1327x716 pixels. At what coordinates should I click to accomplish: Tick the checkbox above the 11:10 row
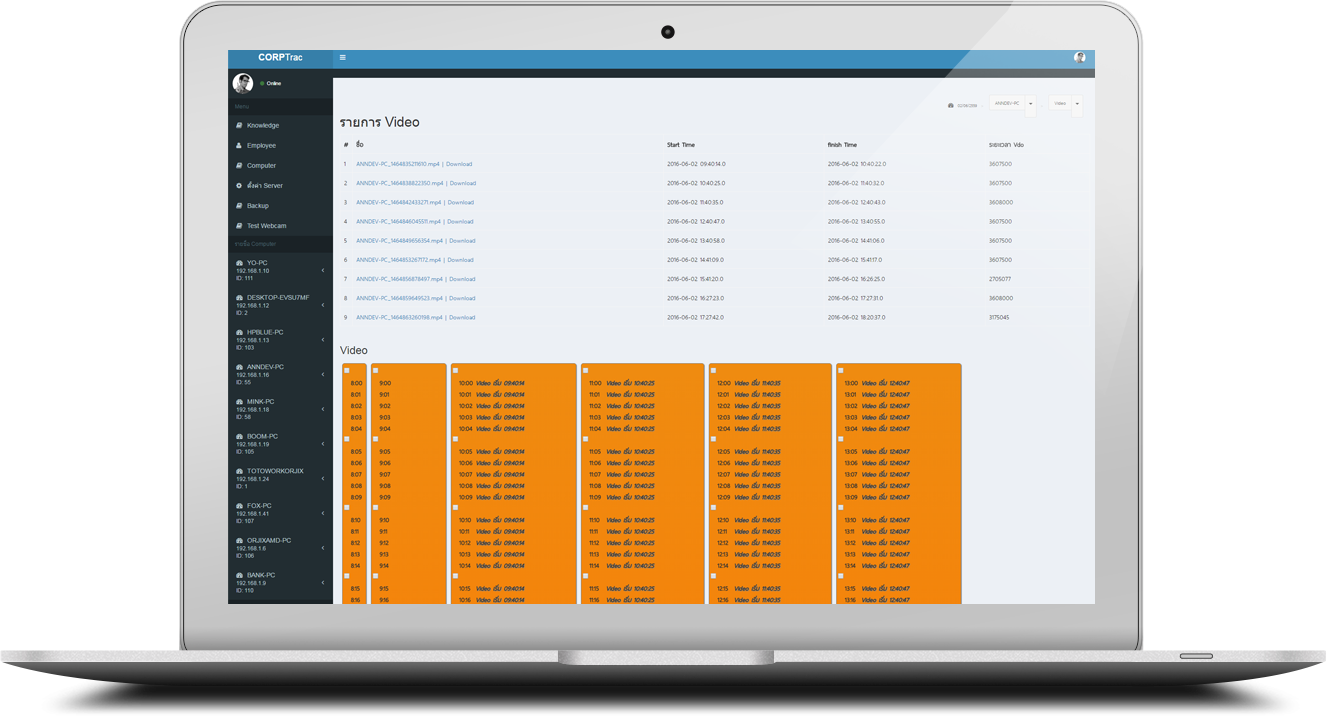coord(586,508)
